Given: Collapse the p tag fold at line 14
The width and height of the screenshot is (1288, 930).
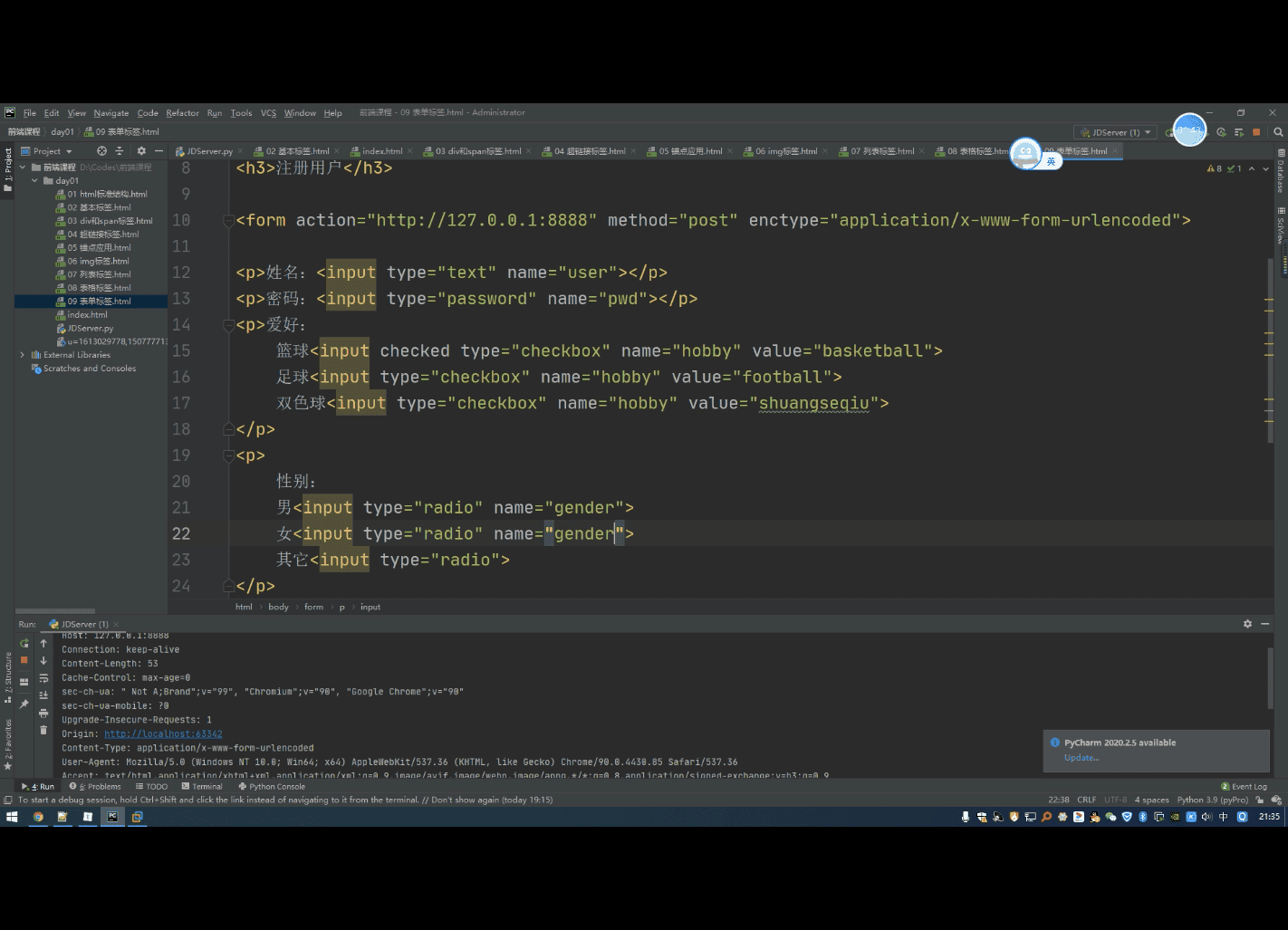Looking at the screenshot, I should pyautogui.click(x=229, y=325).
